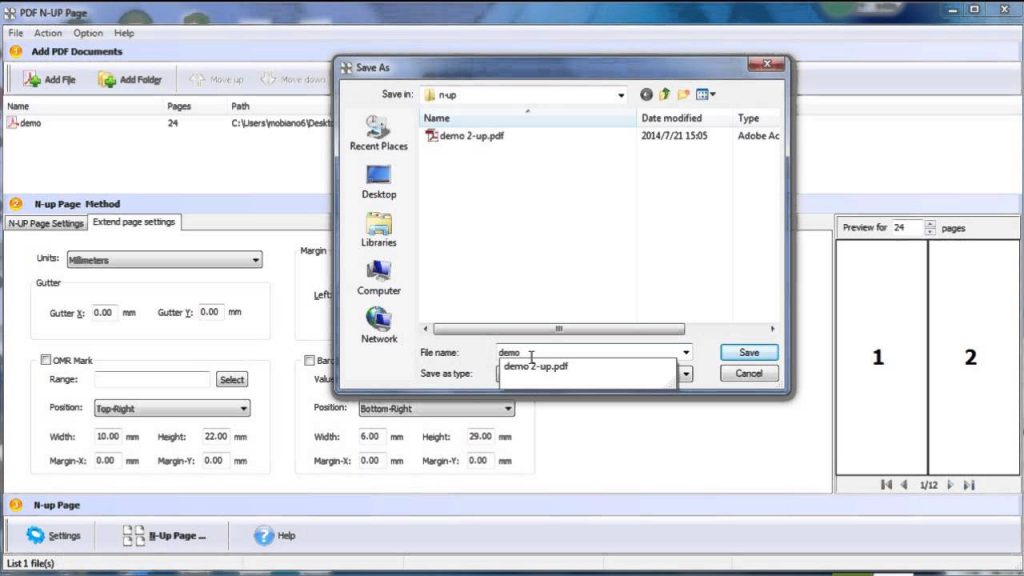Switch to the N-UP Page Settings tab
1024x576 pixels.
pos(46,223)
